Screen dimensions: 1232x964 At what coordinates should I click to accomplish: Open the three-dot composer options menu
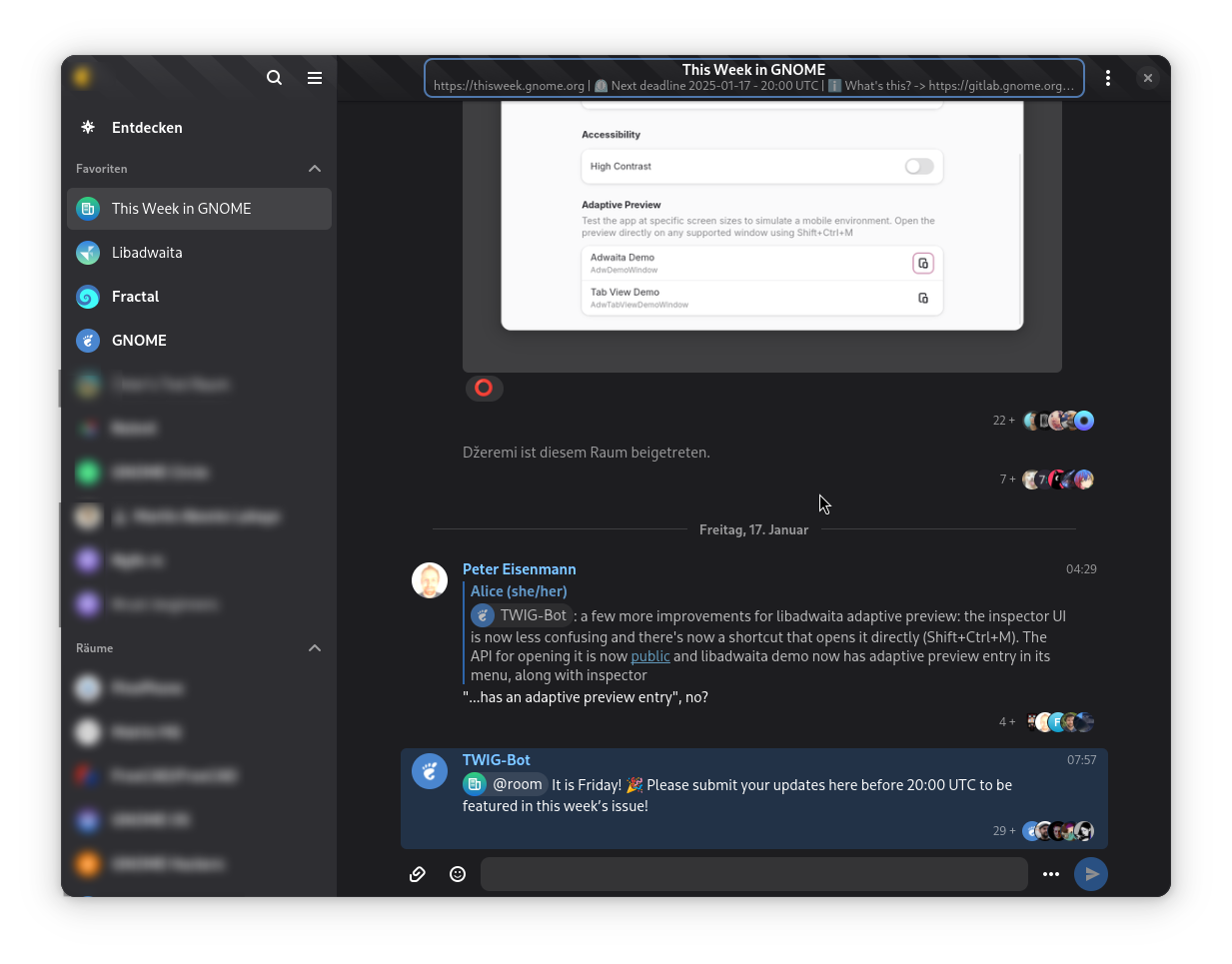pos(1050,874)
